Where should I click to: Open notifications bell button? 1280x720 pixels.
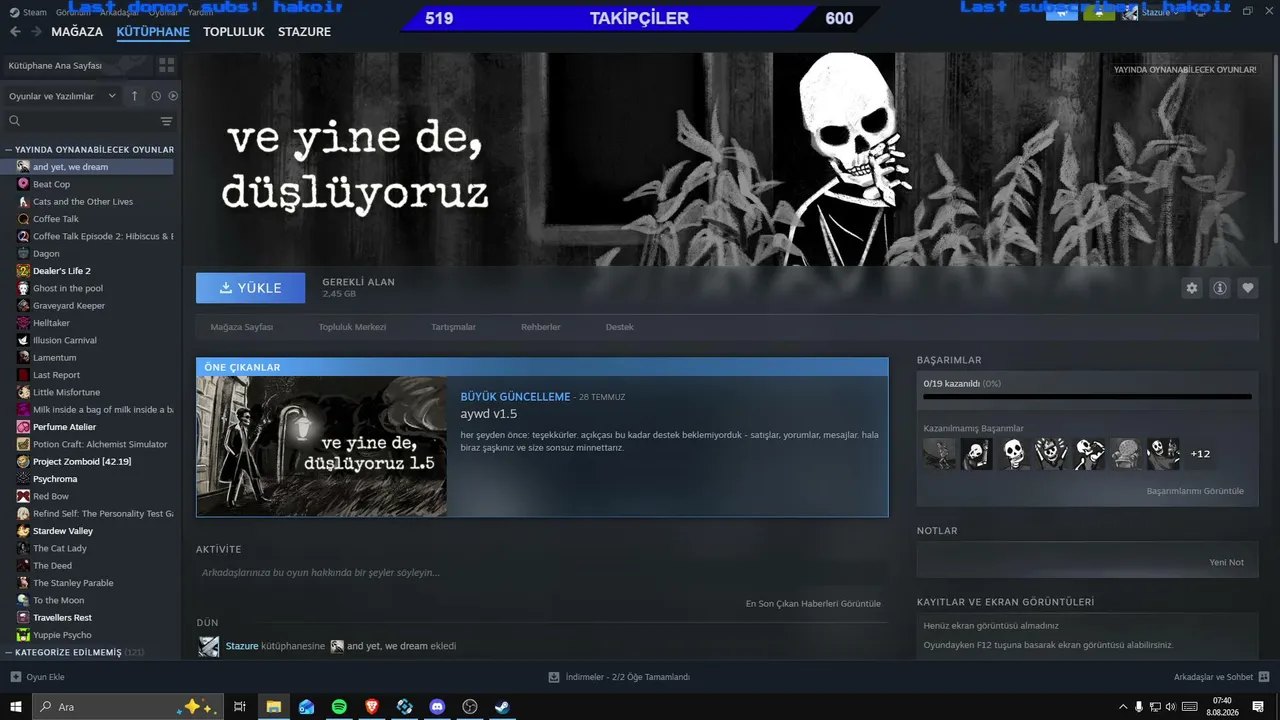click(x=1099, y=12)
